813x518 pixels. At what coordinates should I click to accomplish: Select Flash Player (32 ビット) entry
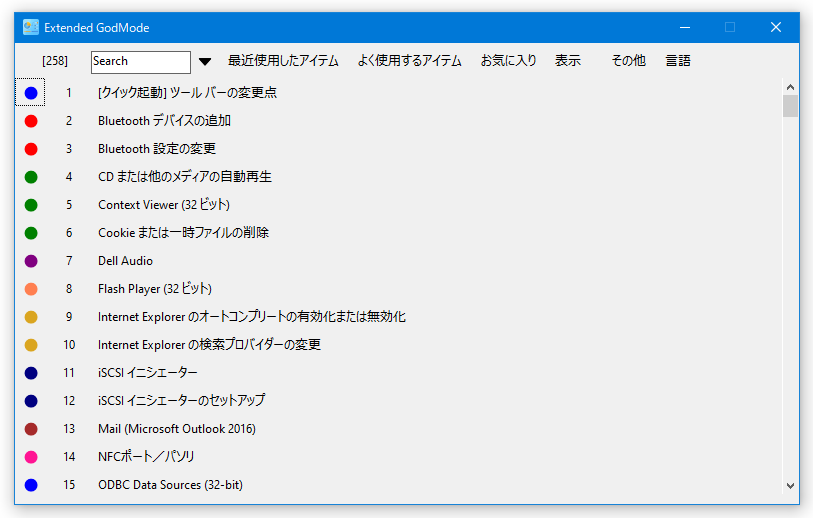(x=155, y=289)
